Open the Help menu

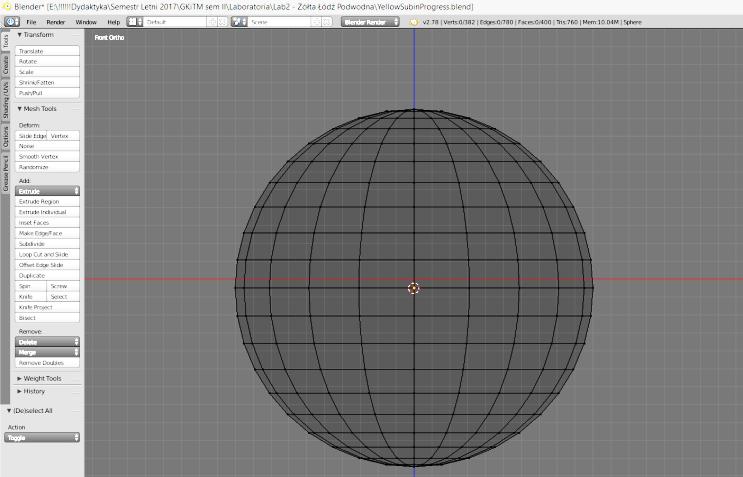pyautogui.click(x=113, y=22)
